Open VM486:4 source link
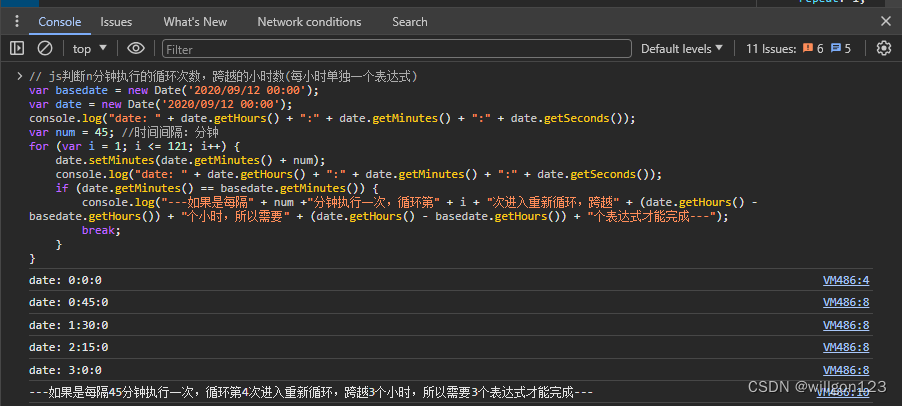 (846, 281)
